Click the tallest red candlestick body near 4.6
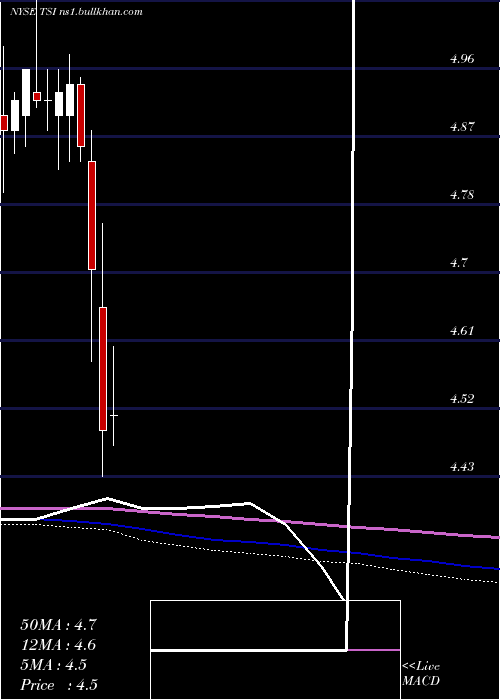The image size is (500, 700). [x=103, y=369]
